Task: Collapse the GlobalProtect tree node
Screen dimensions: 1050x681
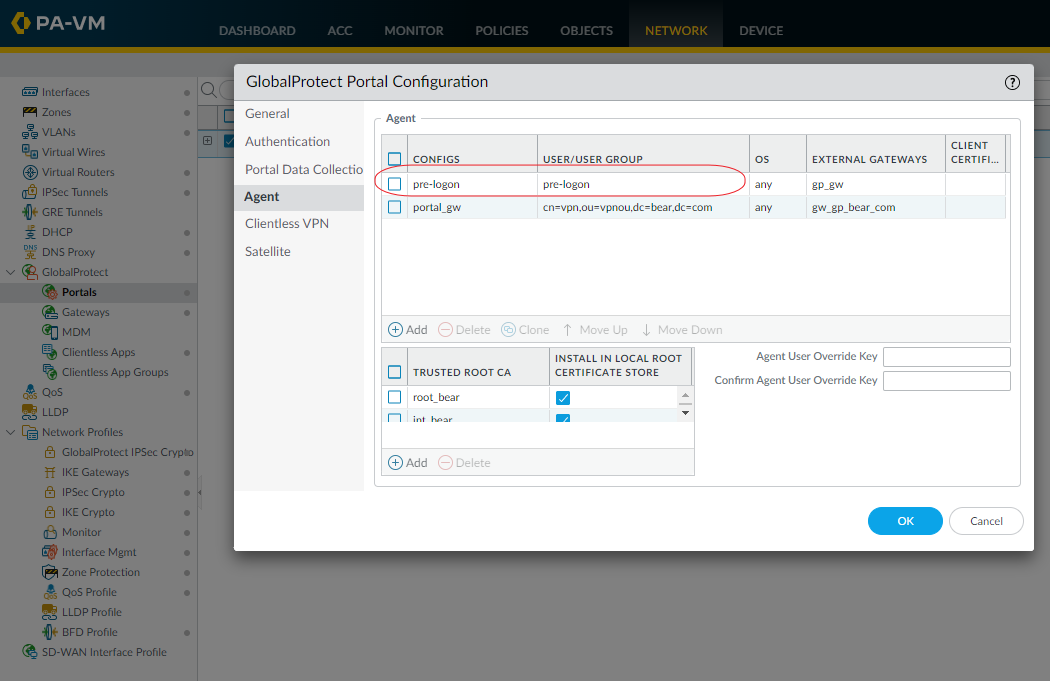Action: [11, 272]
